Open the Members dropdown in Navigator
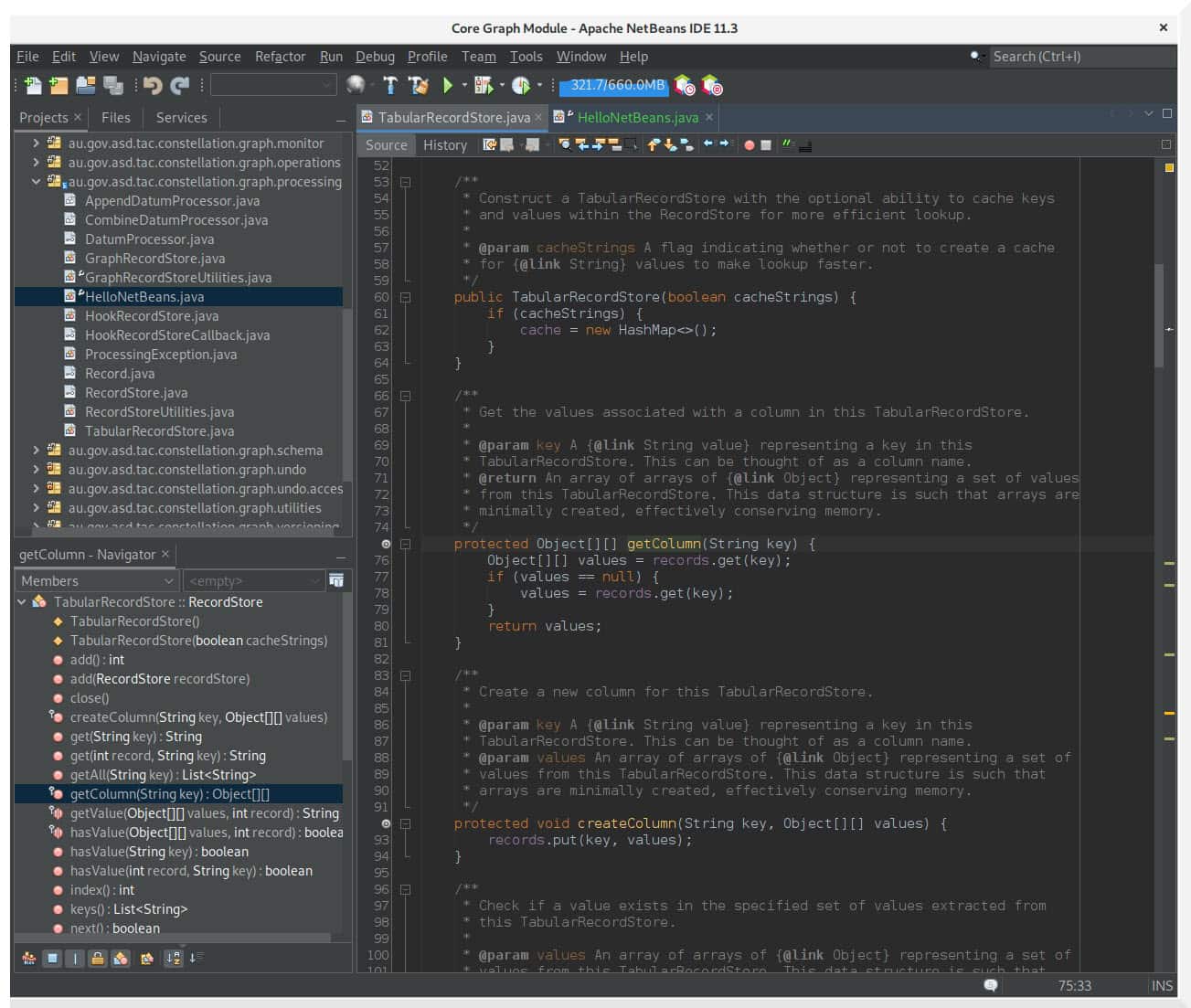 pos(97,580)
